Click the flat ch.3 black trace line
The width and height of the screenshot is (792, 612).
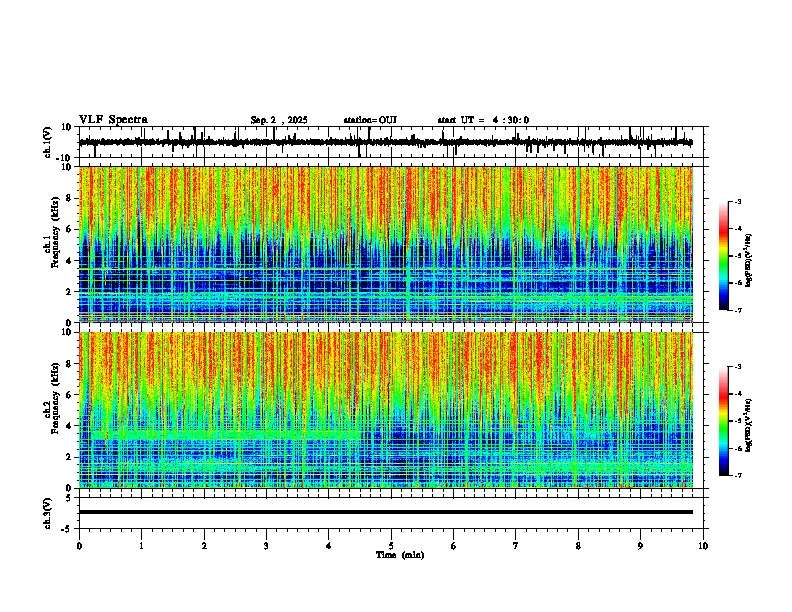(386, 512)
